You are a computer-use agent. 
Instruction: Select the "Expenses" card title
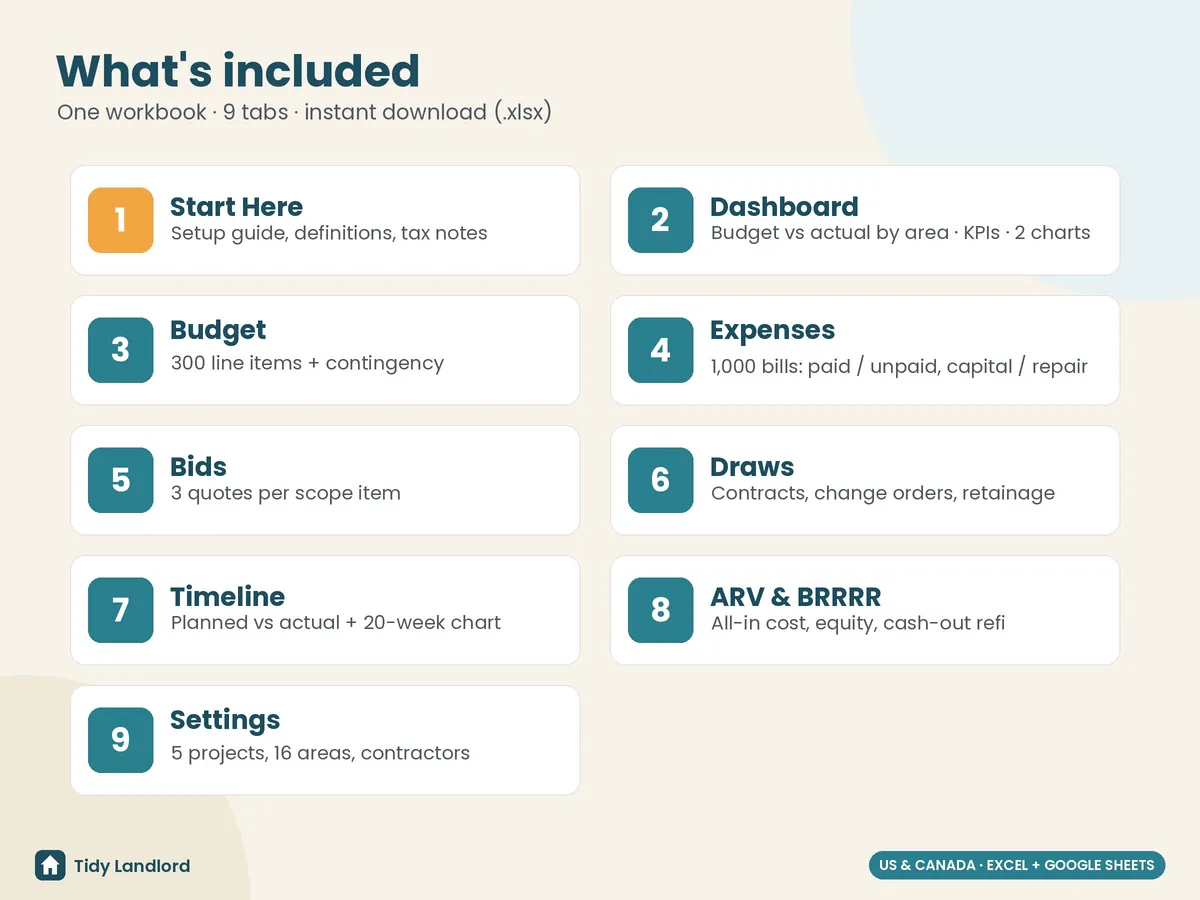[772, 331]
